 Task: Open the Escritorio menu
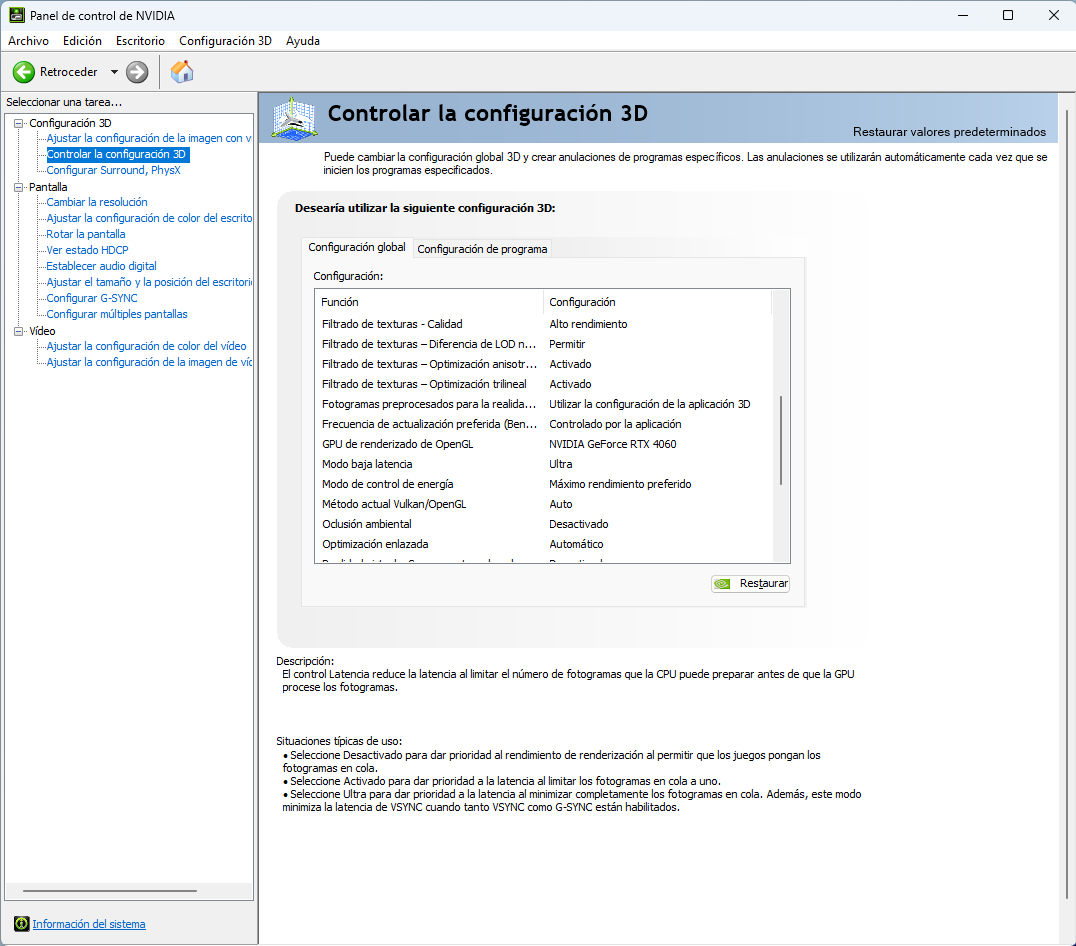(x=140, y=40)
